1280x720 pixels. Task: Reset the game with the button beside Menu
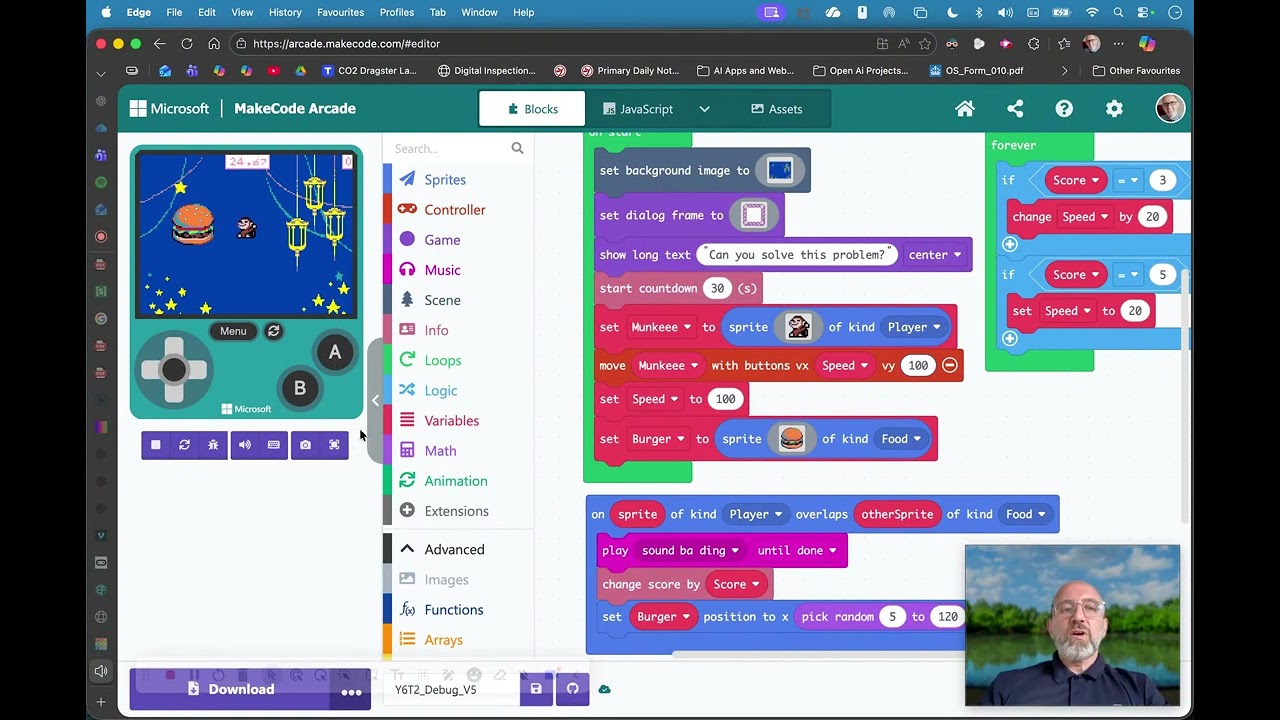(x=273, y=331)
